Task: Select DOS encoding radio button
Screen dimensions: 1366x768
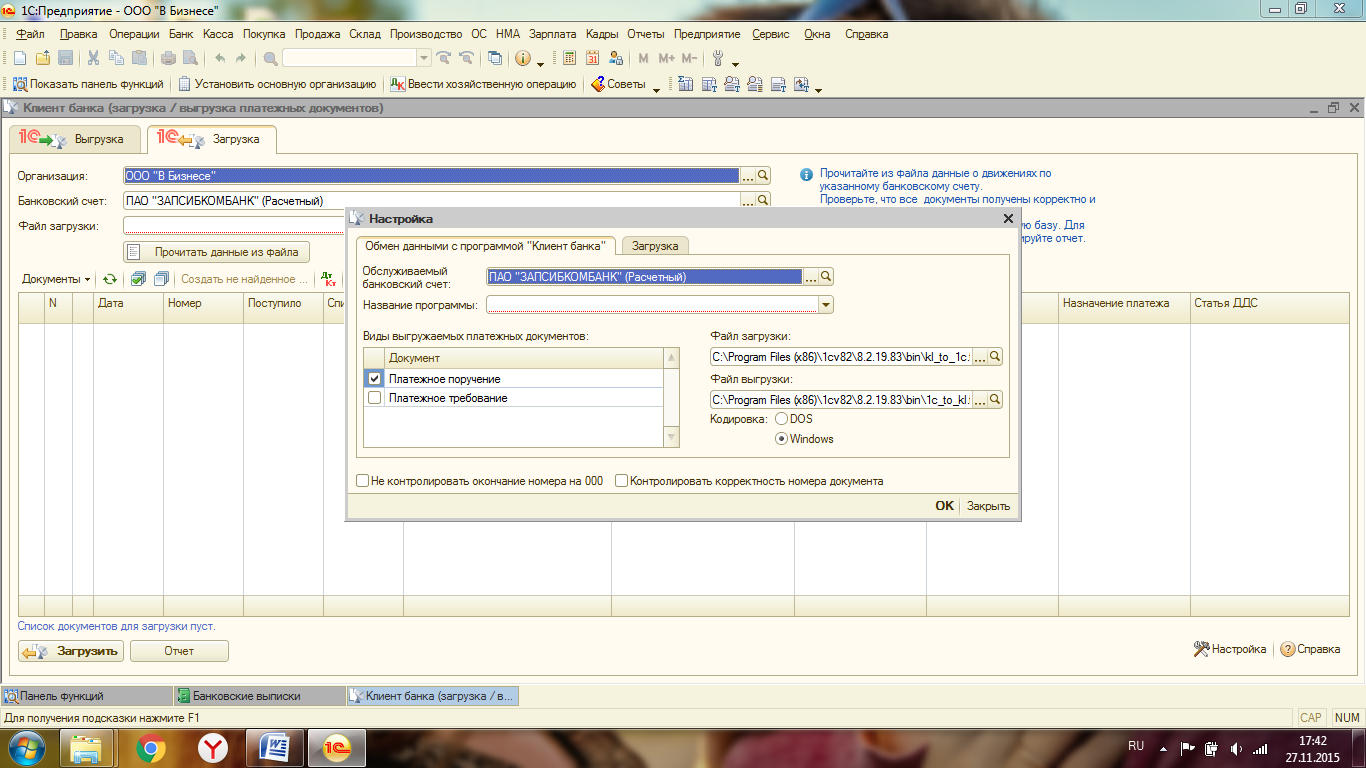Action: click(781, 419)
